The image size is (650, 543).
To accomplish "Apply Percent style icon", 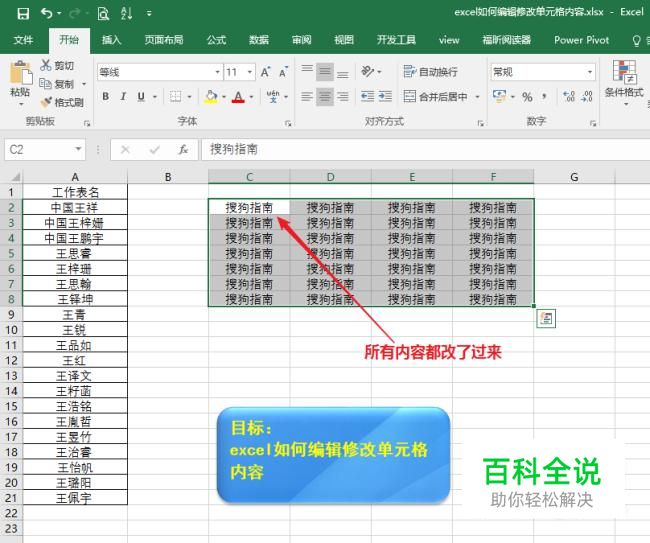I will point(527,97).
